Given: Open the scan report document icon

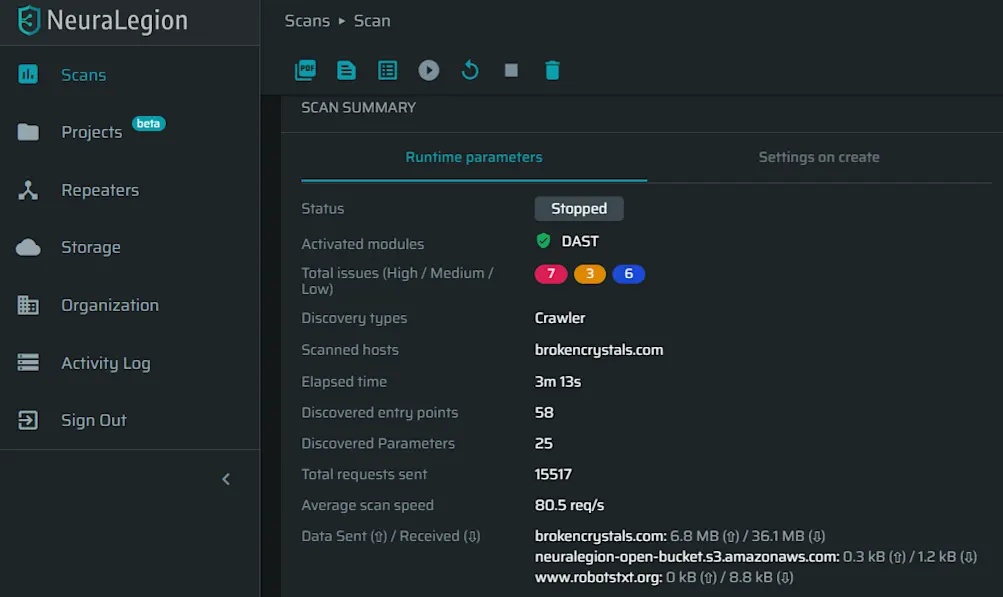Looking at the screenshot, I should click(x=346, y=70).
